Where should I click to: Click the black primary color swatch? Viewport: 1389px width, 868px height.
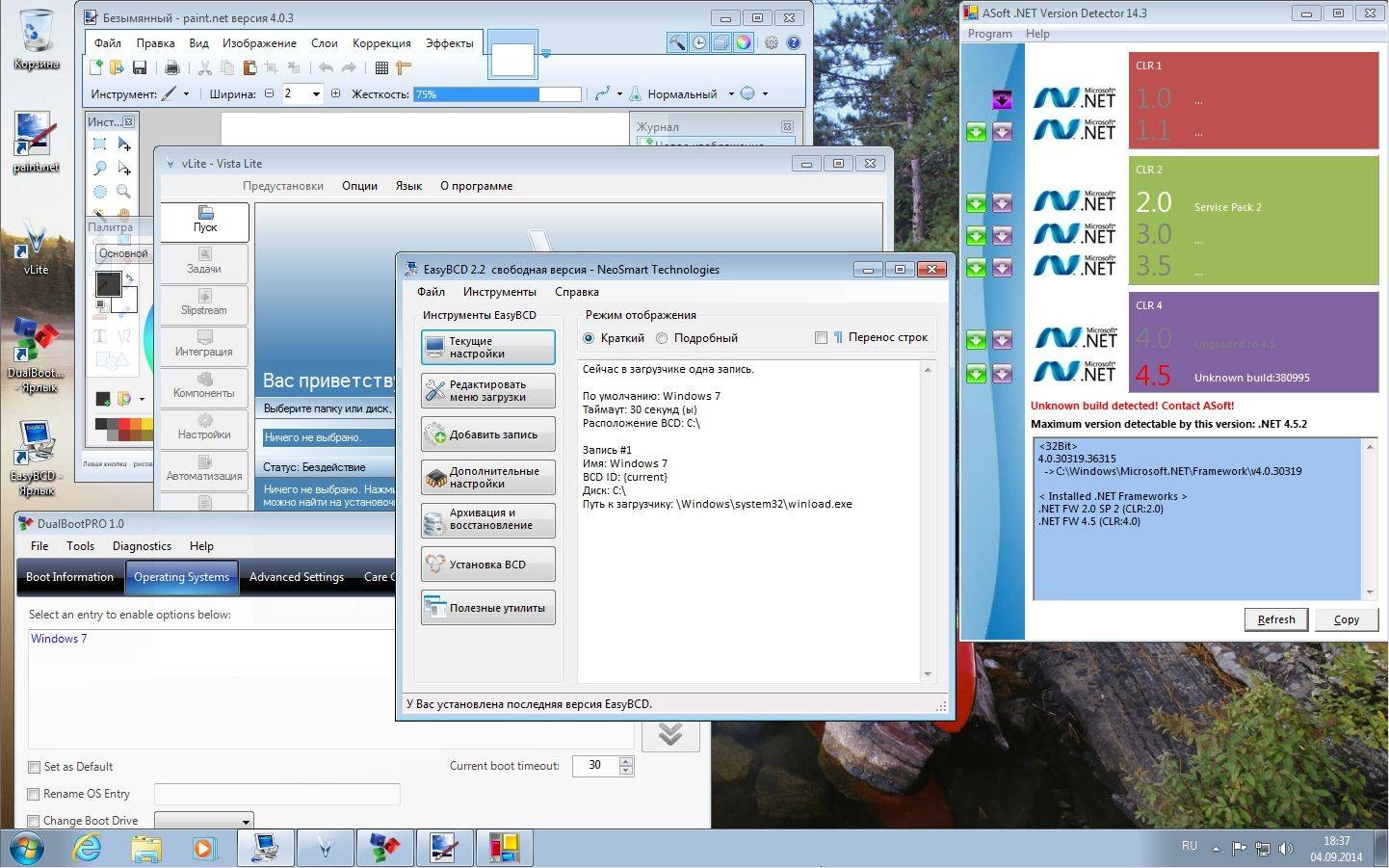(108, 283)
